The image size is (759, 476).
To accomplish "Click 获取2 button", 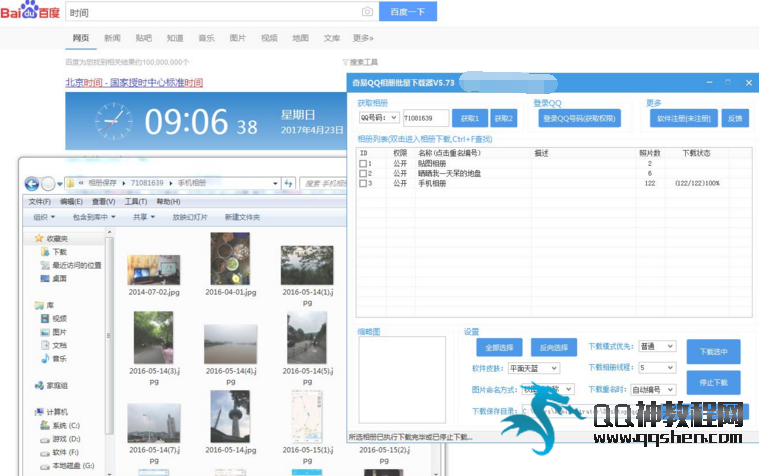I will point(503,118).
